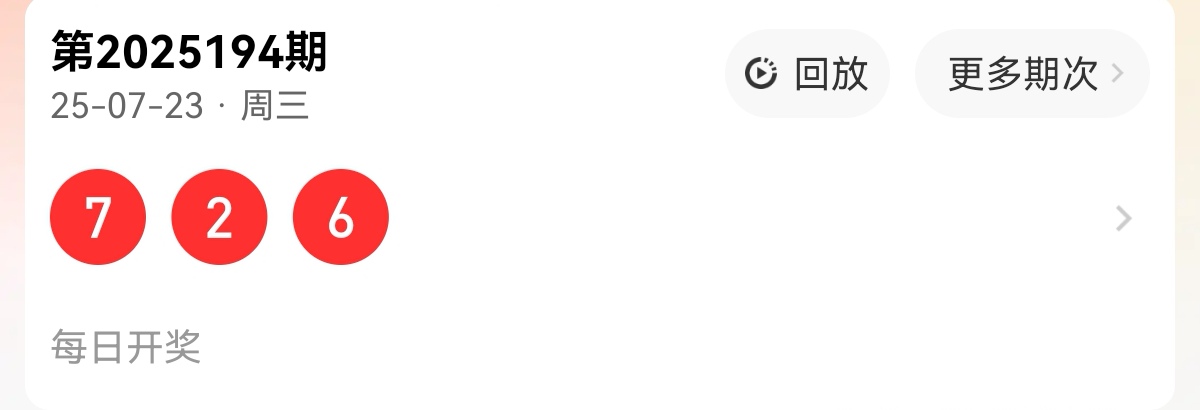Click the red ball numbered 6
This screenshot has width=1200, height=410.
pyautogui.click(x=341, y=218)
